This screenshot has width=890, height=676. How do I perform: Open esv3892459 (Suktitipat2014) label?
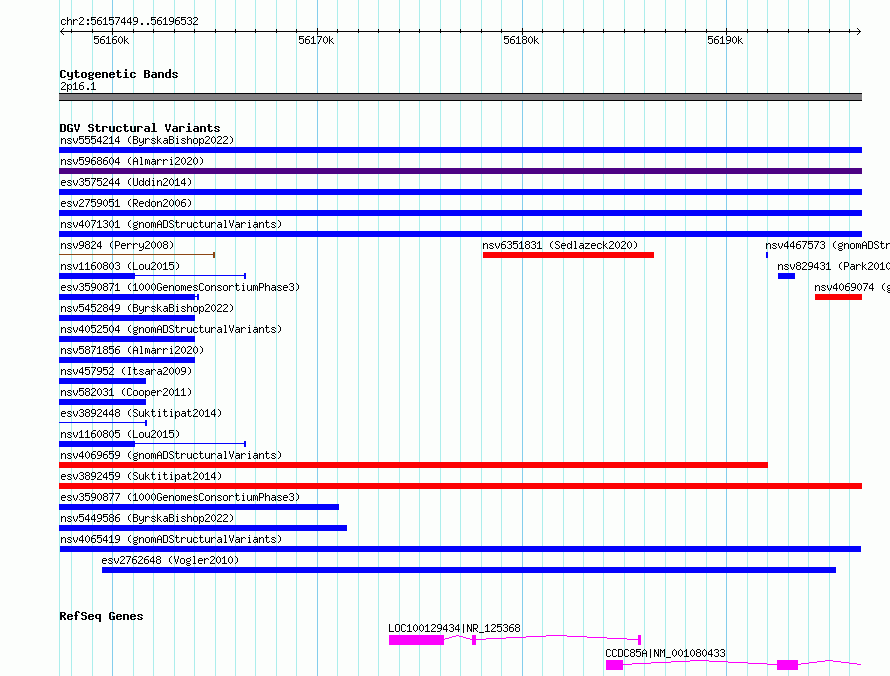click(x=141, y=476)
